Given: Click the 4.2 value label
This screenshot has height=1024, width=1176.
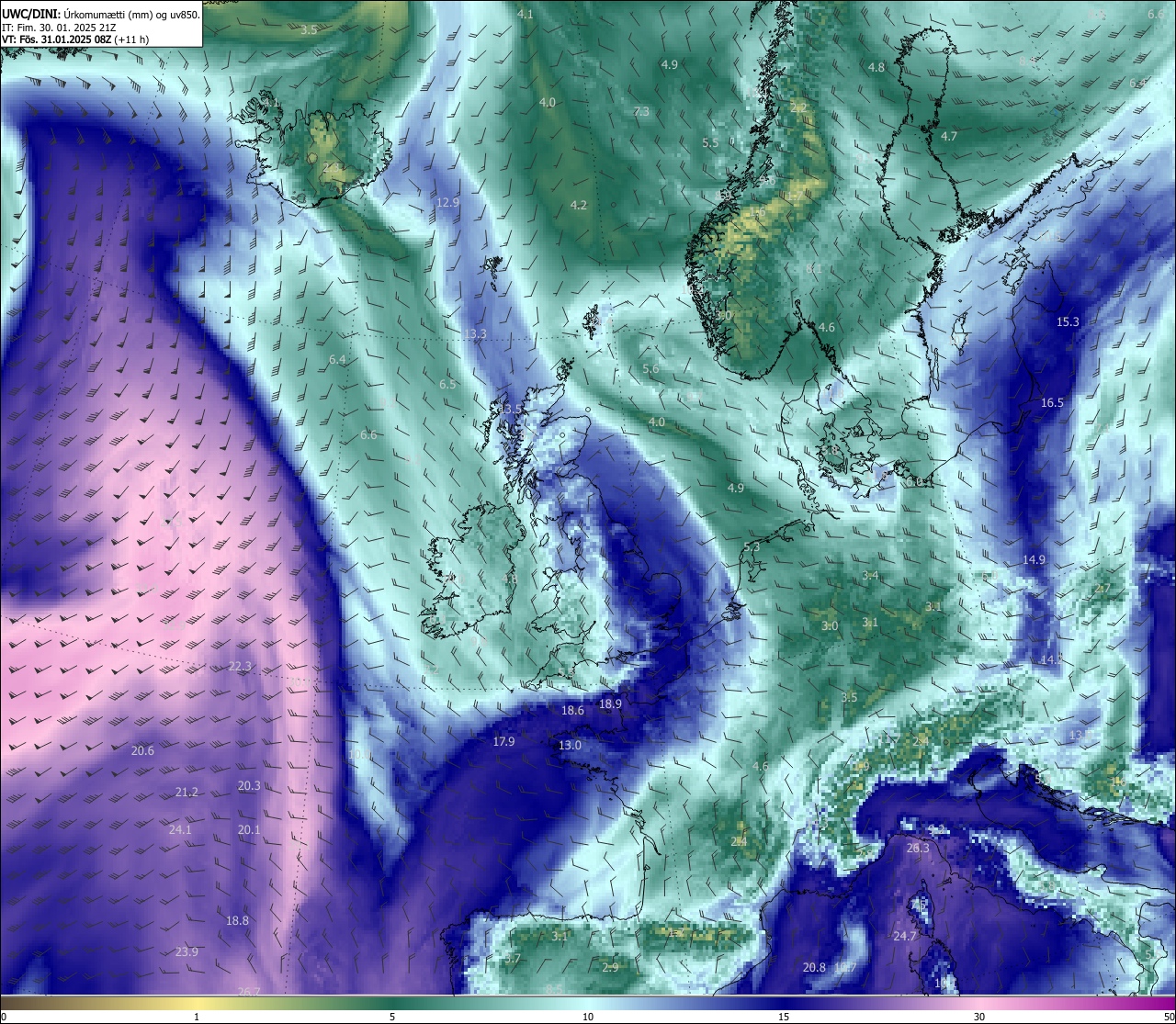Looking at the screenshot, I should [x=578, y=205].
